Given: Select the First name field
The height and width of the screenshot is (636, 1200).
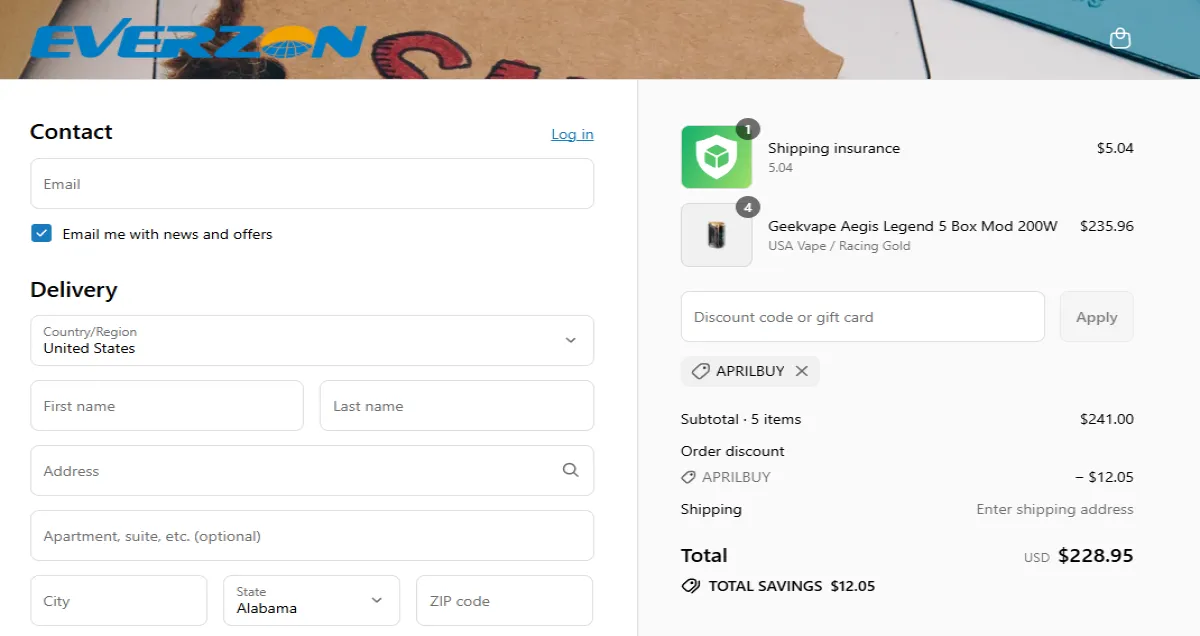Looking at the screenshot, I should 167,405.
